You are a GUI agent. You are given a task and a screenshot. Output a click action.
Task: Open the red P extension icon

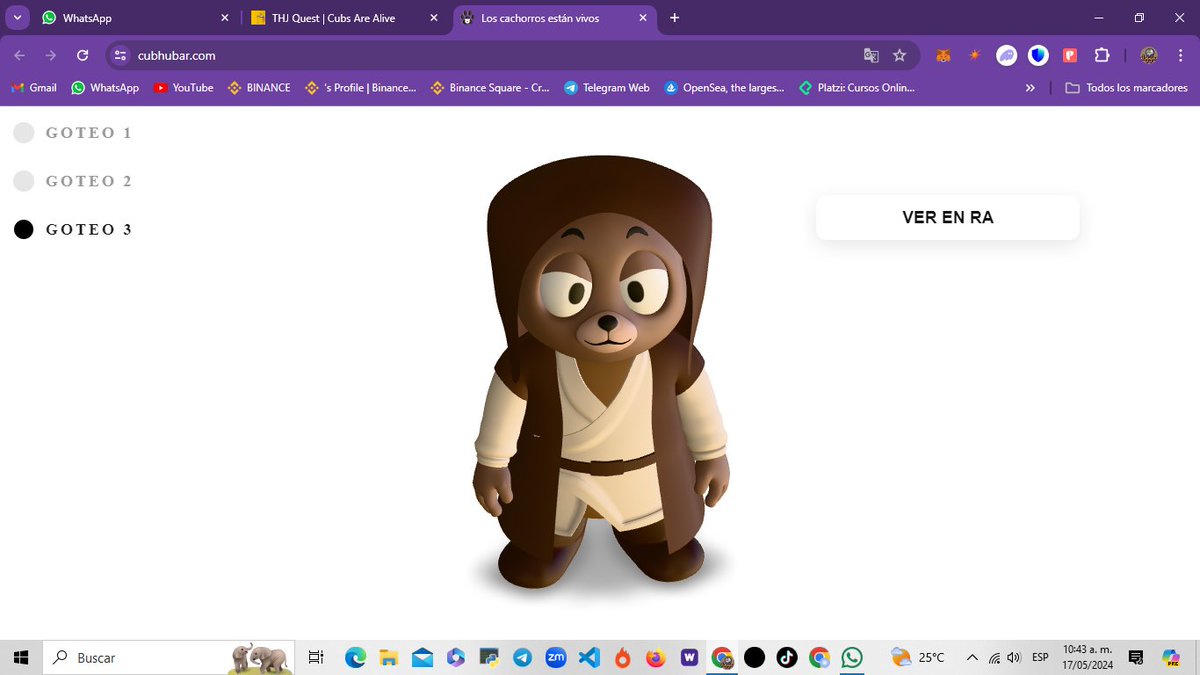click(1070, 56)
